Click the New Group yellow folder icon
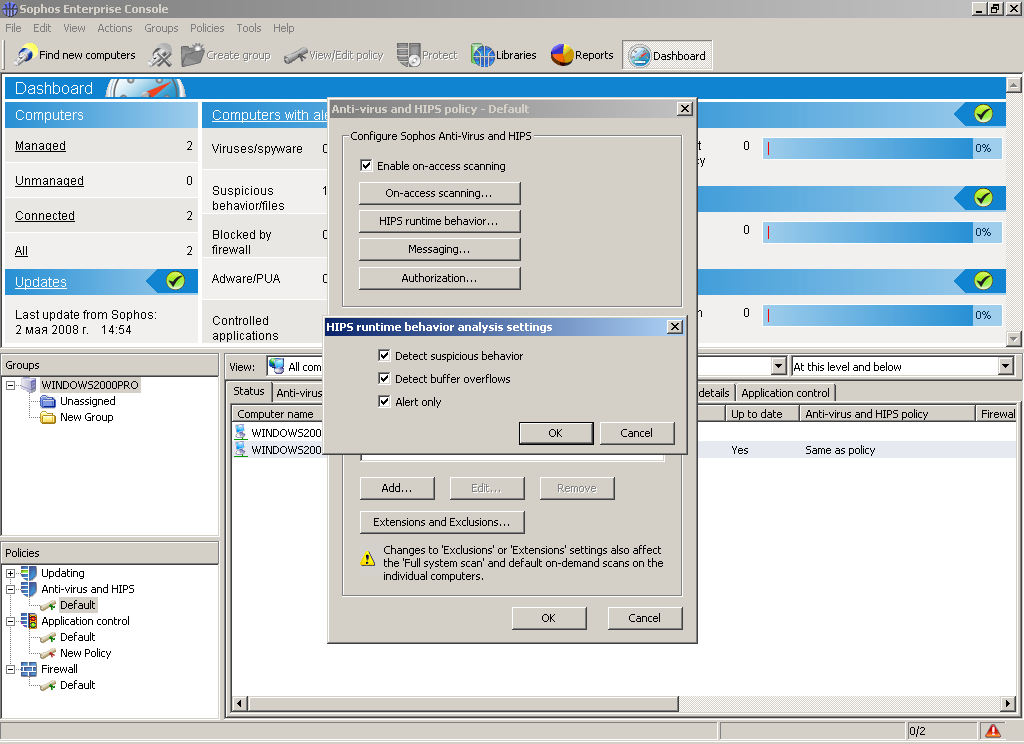The height and width of the screenshot is (744, 1024). [48, 417]
